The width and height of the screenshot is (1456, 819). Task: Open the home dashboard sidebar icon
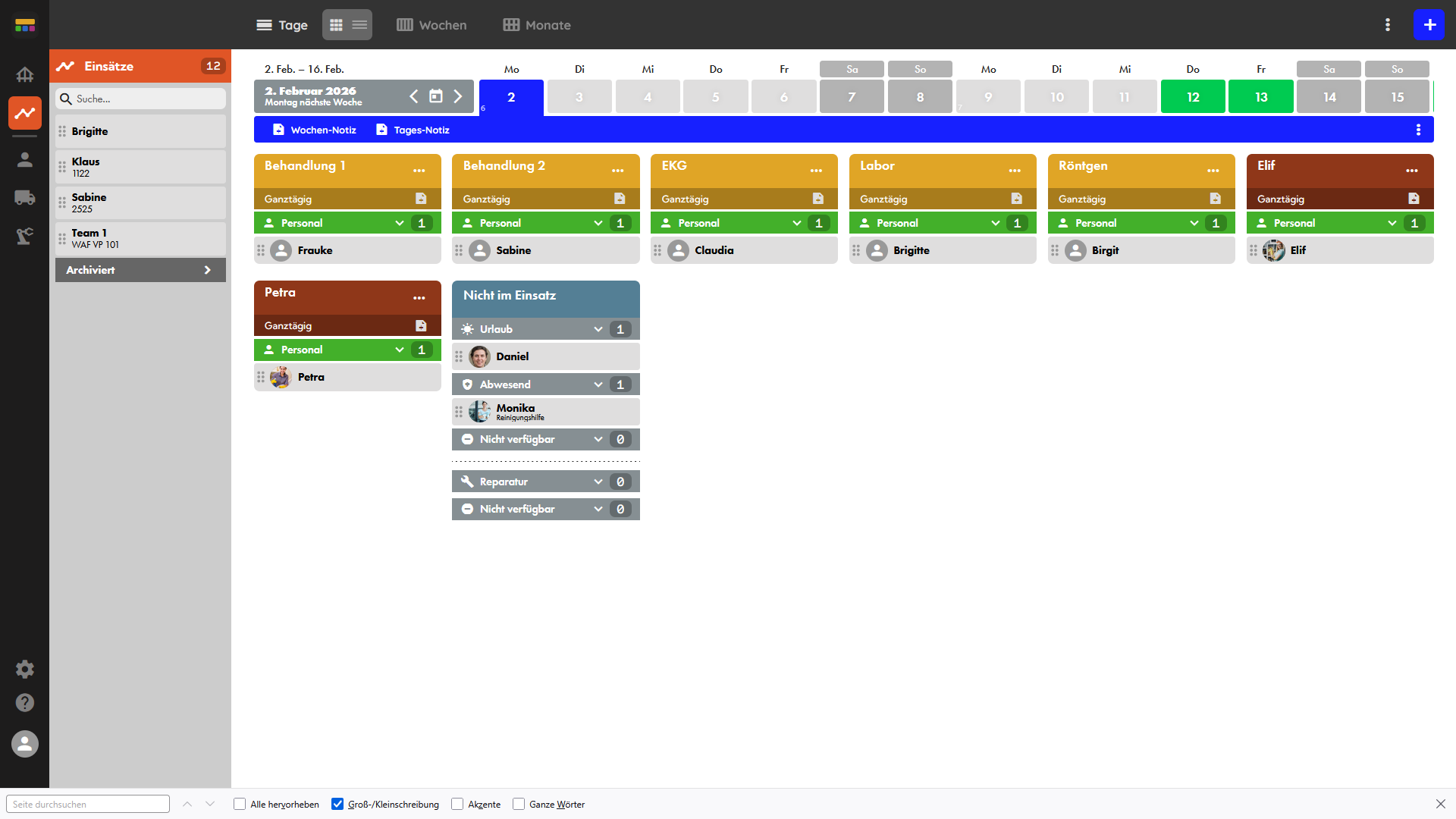(24, 74)
